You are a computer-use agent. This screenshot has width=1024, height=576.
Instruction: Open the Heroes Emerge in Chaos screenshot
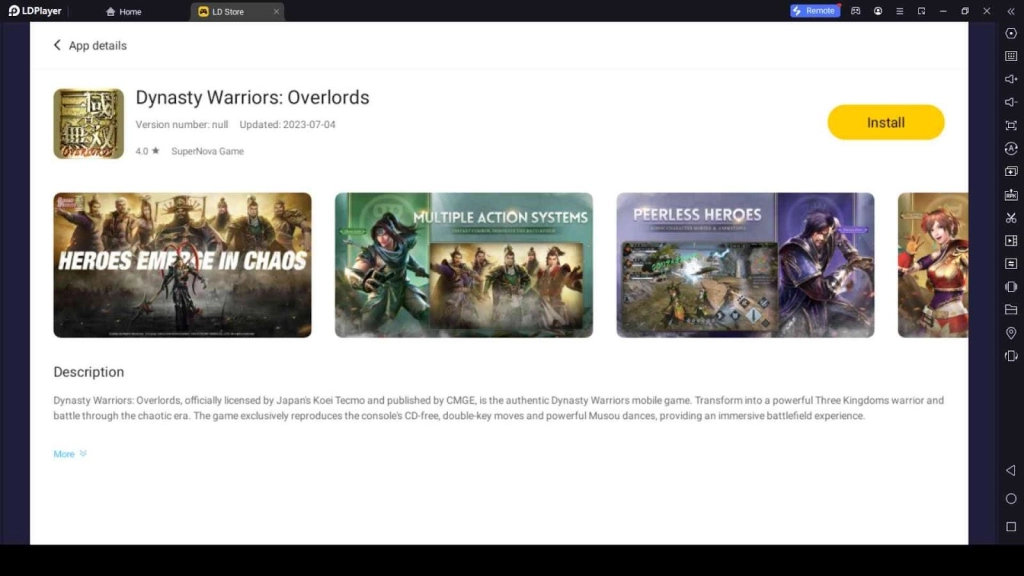(182, 265)
